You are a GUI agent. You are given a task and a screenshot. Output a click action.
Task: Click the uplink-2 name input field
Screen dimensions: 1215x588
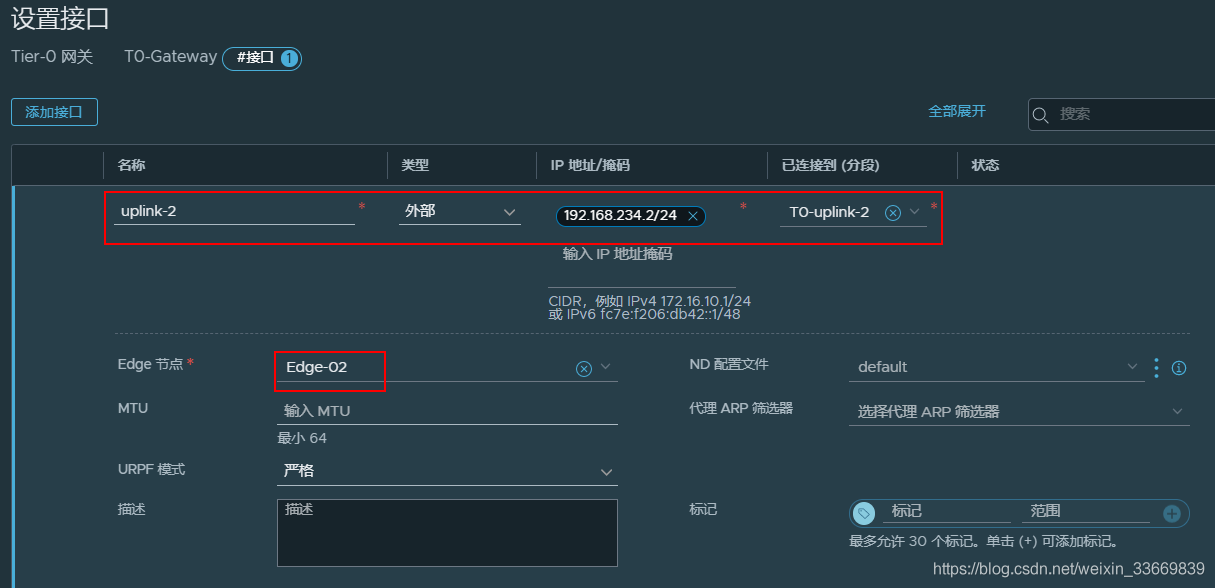(234, 212)
